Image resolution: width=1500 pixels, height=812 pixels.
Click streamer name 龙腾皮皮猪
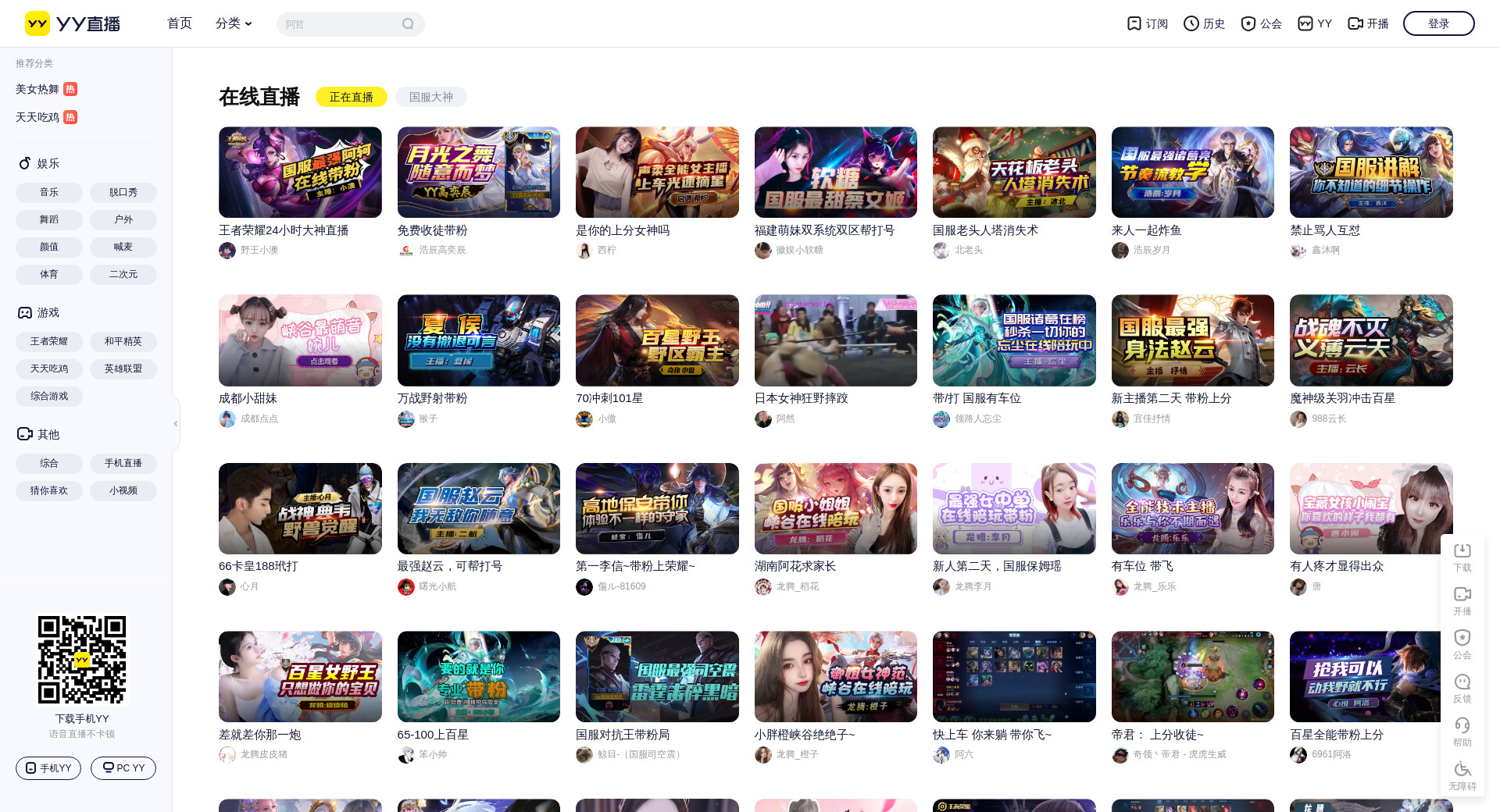click(264, 755)
